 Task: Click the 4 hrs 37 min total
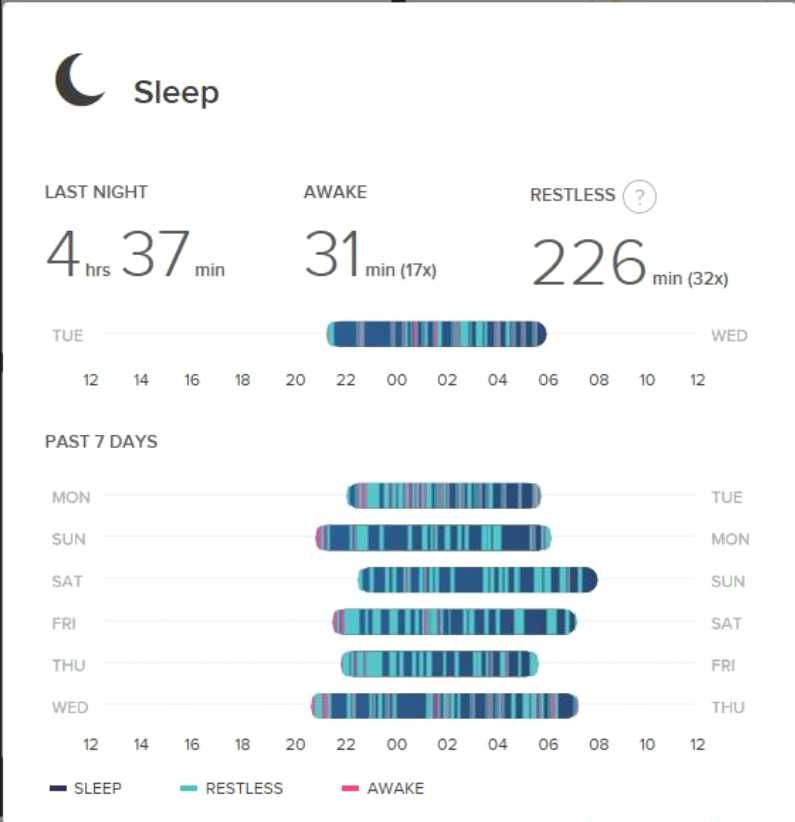135,257
